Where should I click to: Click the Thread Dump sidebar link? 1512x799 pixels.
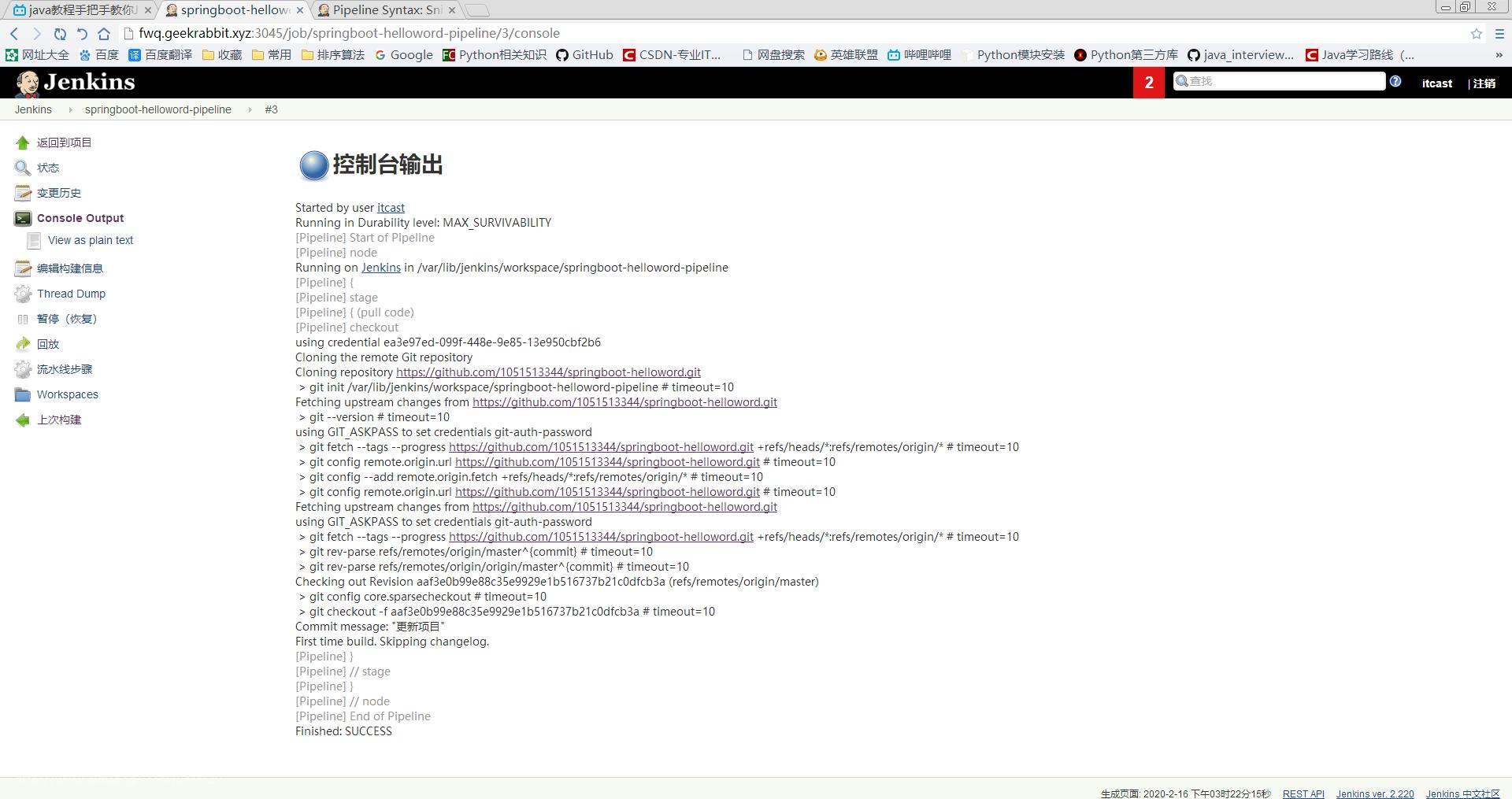pos(71,294)
